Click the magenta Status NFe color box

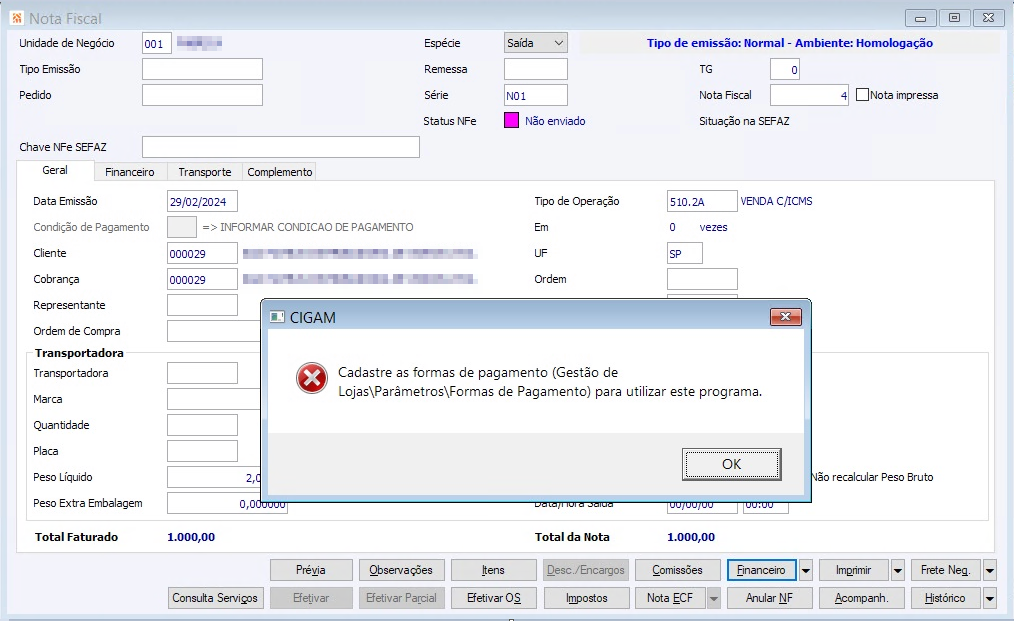click(512, 121)
